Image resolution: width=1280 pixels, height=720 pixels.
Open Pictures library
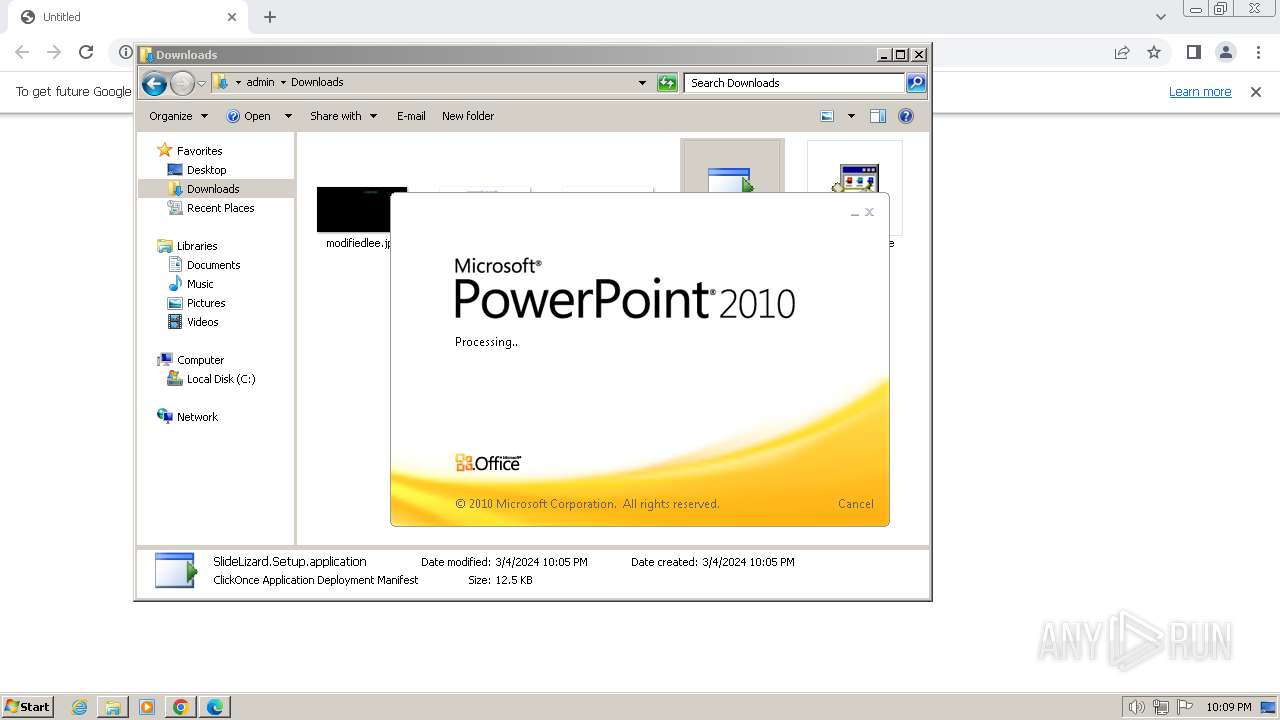point(206,303)
